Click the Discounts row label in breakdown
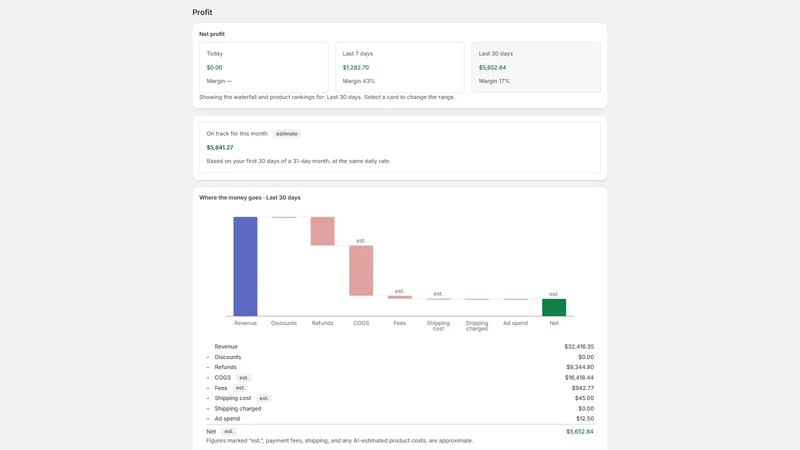Screen dimensions: 800x450 228,357
